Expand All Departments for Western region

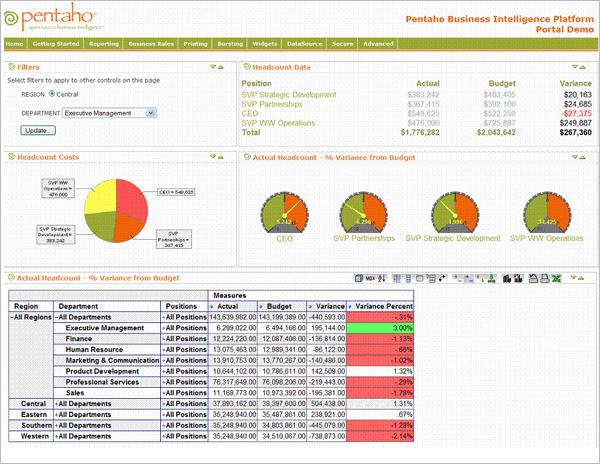57,436
